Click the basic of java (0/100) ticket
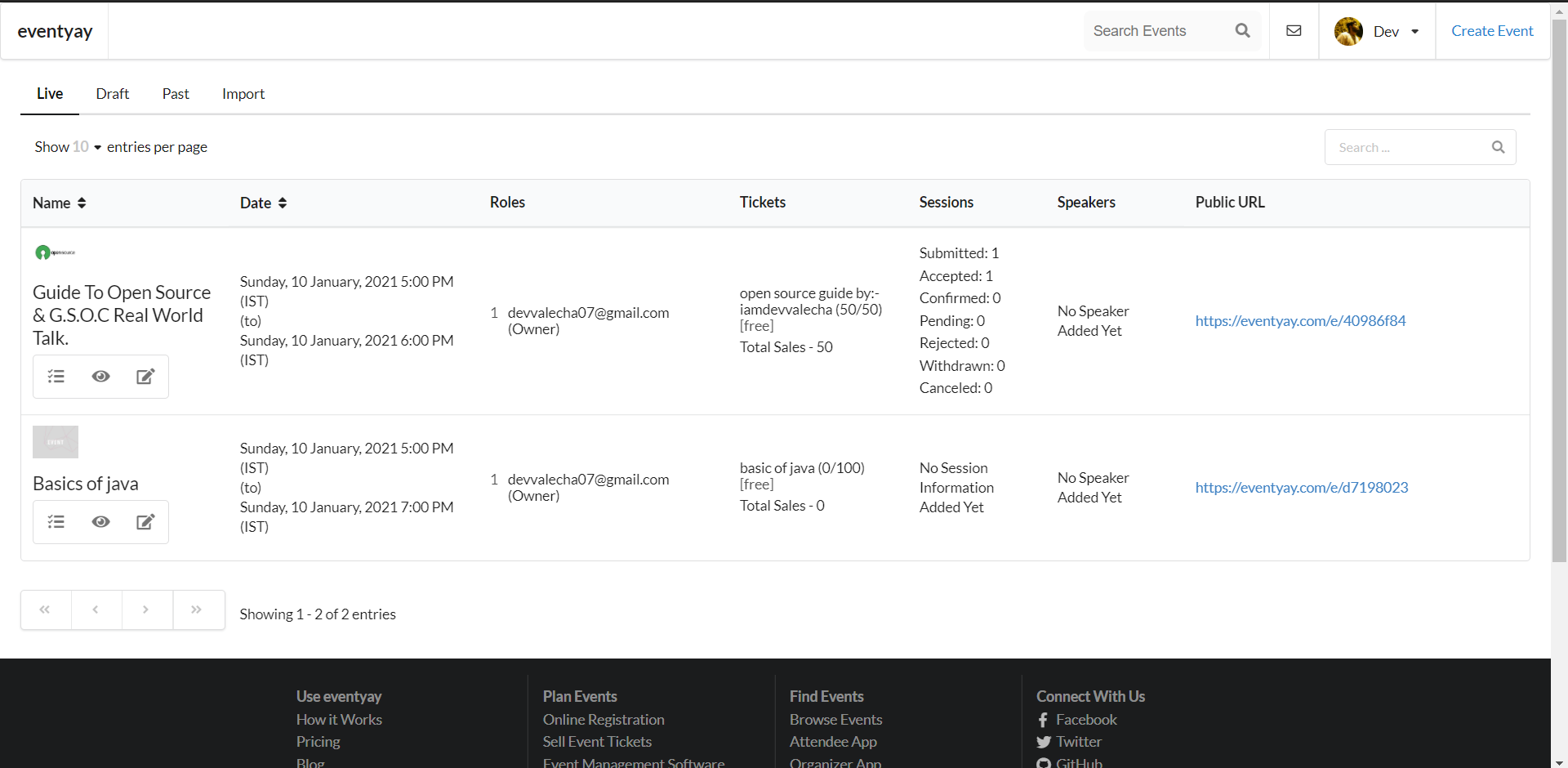Viewport: 1568px width, 768px height. tap(802, 468)
